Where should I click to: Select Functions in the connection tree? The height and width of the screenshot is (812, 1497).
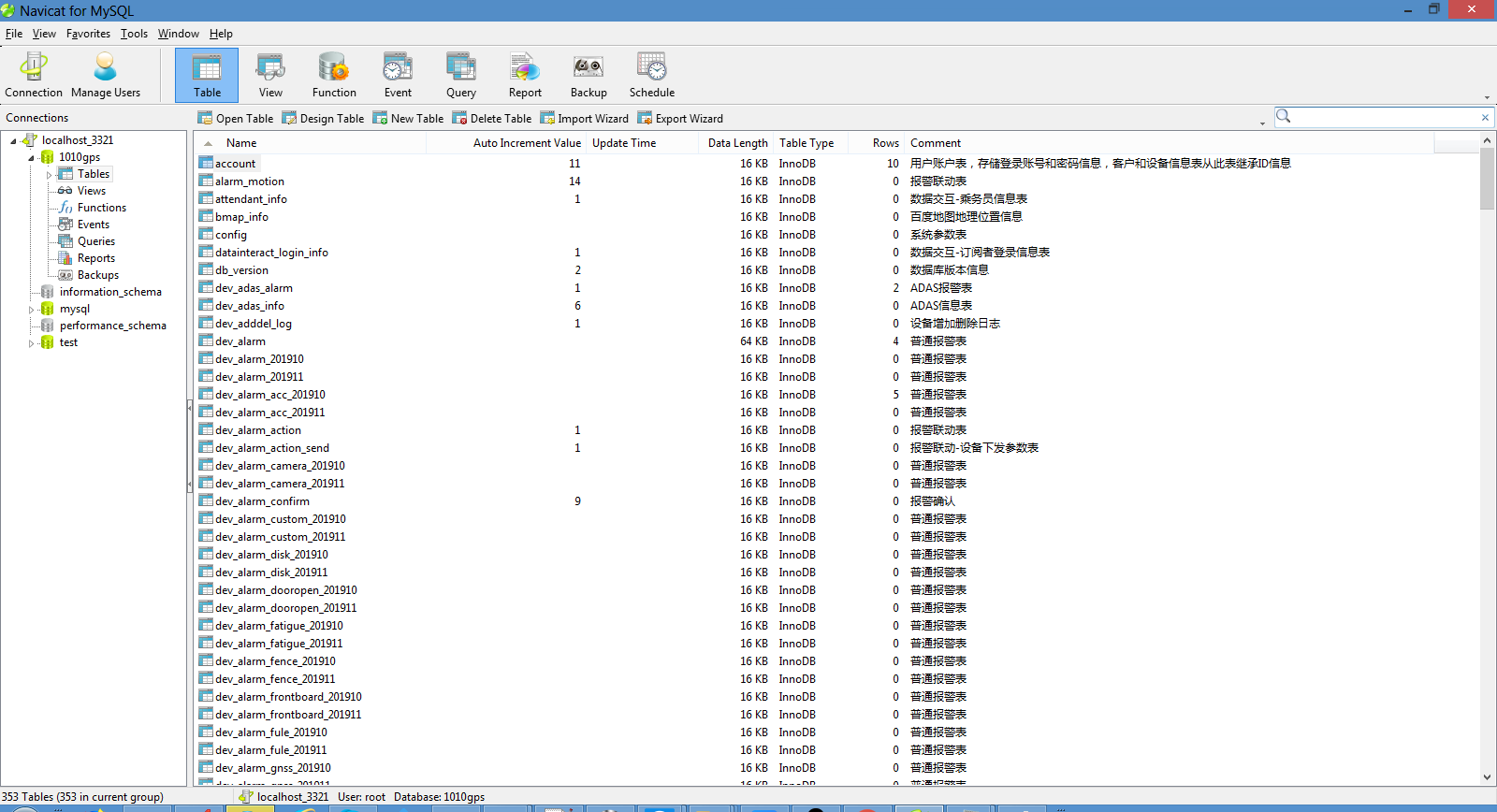[x=101, y=208]
